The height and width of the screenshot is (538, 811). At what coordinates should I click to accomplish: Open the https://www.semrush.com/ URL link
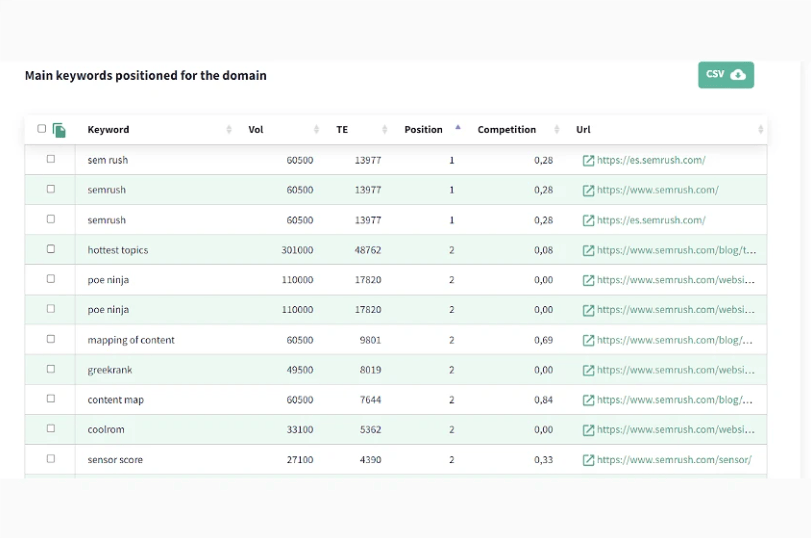pyautogui.click(x=657, y=190)
